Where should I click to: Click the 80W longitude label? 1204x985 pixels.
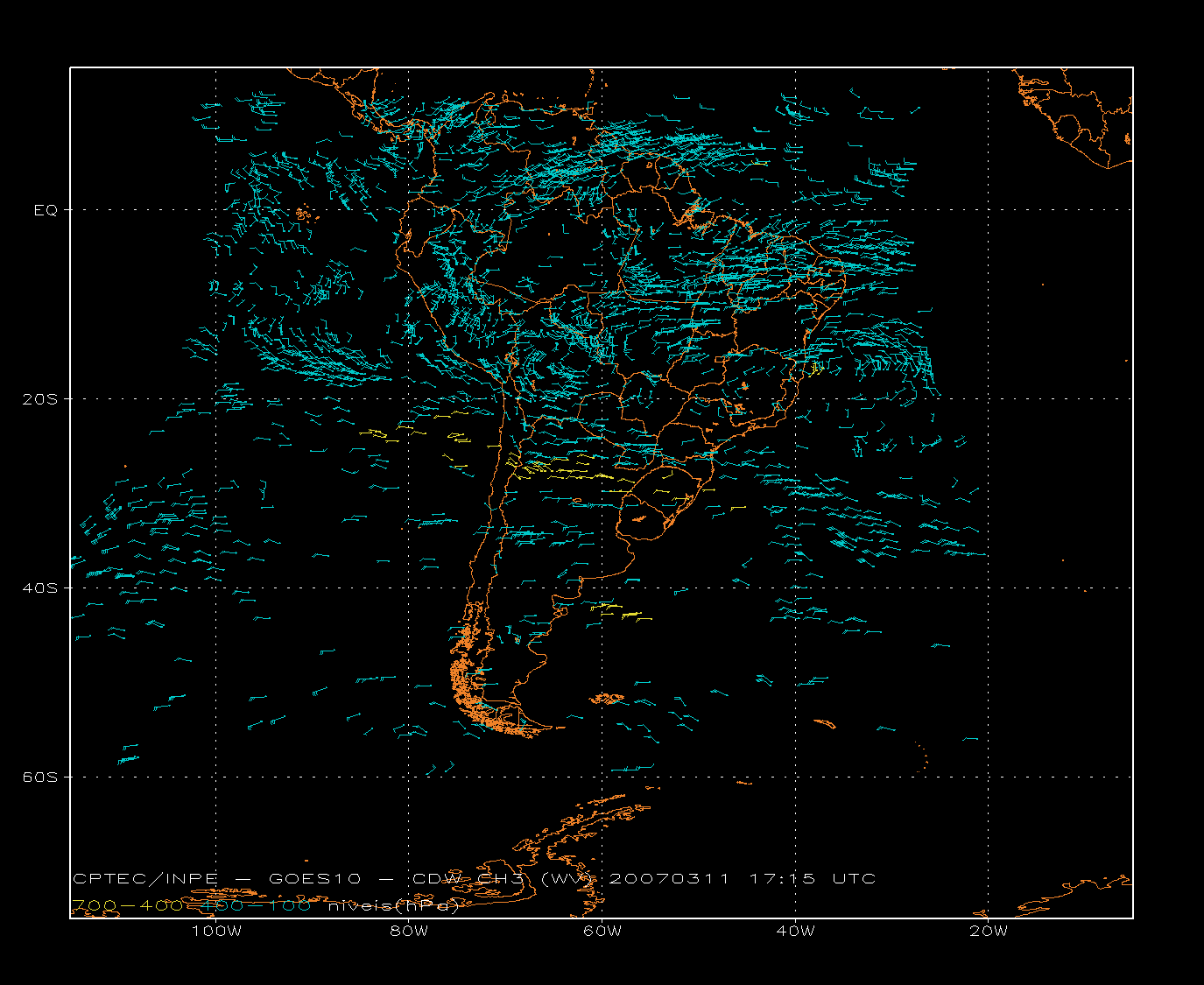coord(409,931)
